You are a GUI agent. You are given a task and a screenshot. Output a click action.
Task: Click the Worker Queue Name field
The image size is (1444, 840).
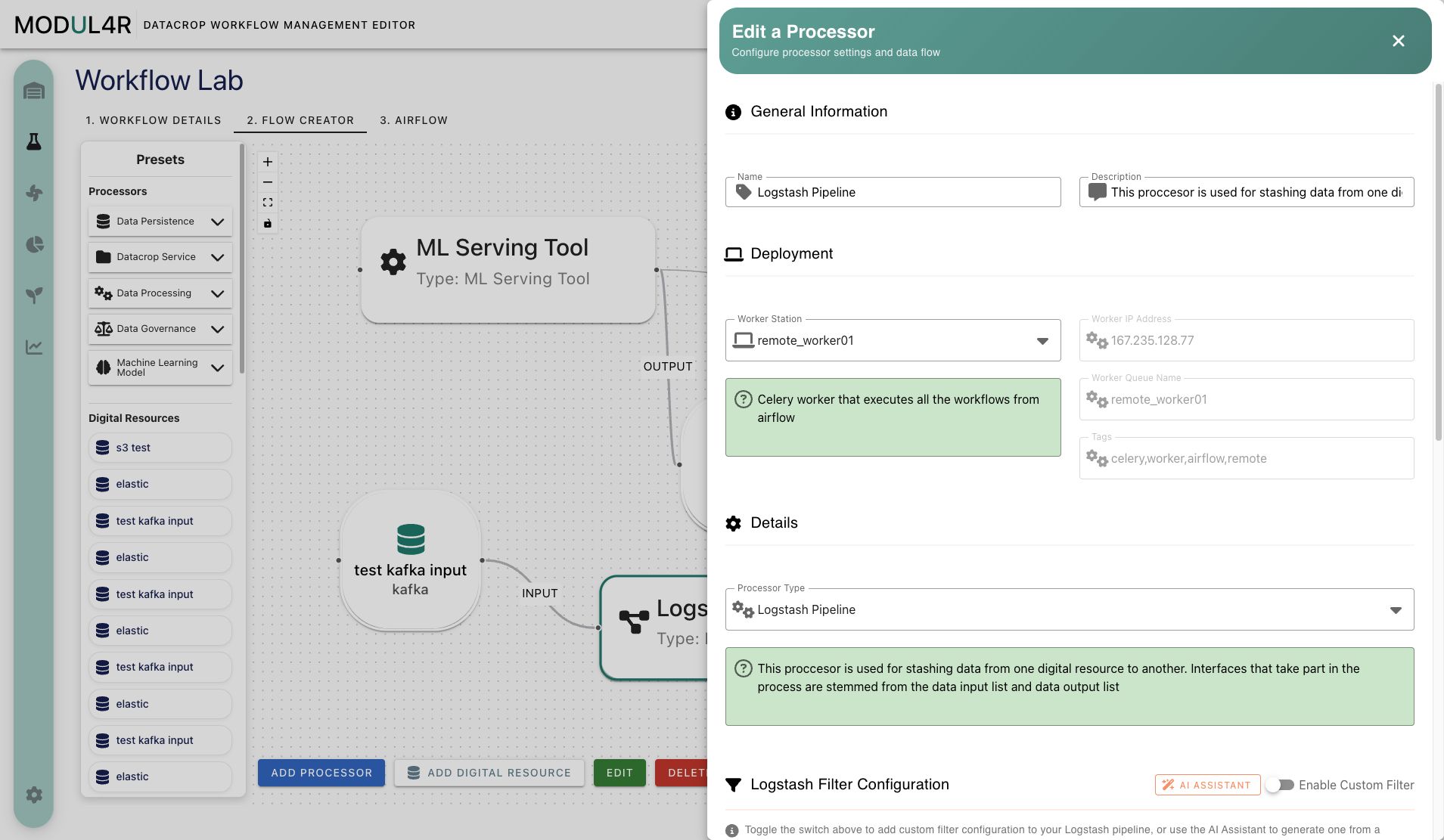1247,399
